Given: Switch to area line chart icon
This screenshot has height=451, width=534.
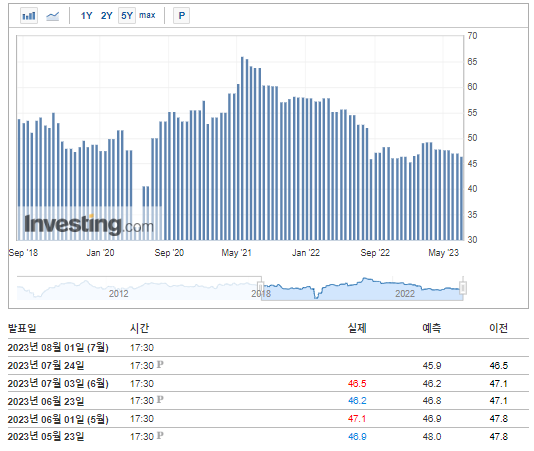Looking at the screenshot, I should pos(52,16).
